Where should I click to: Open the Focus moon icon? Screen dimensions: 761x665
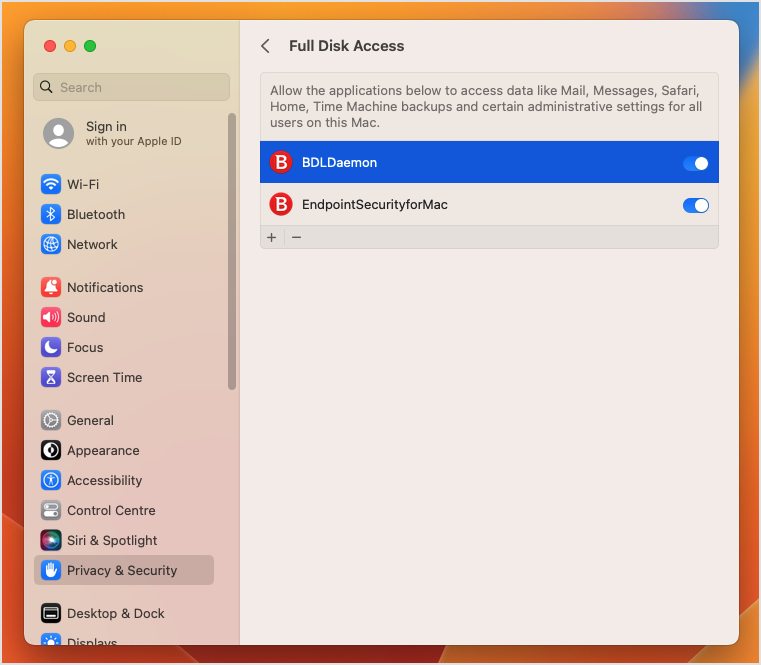pos(51,348)
